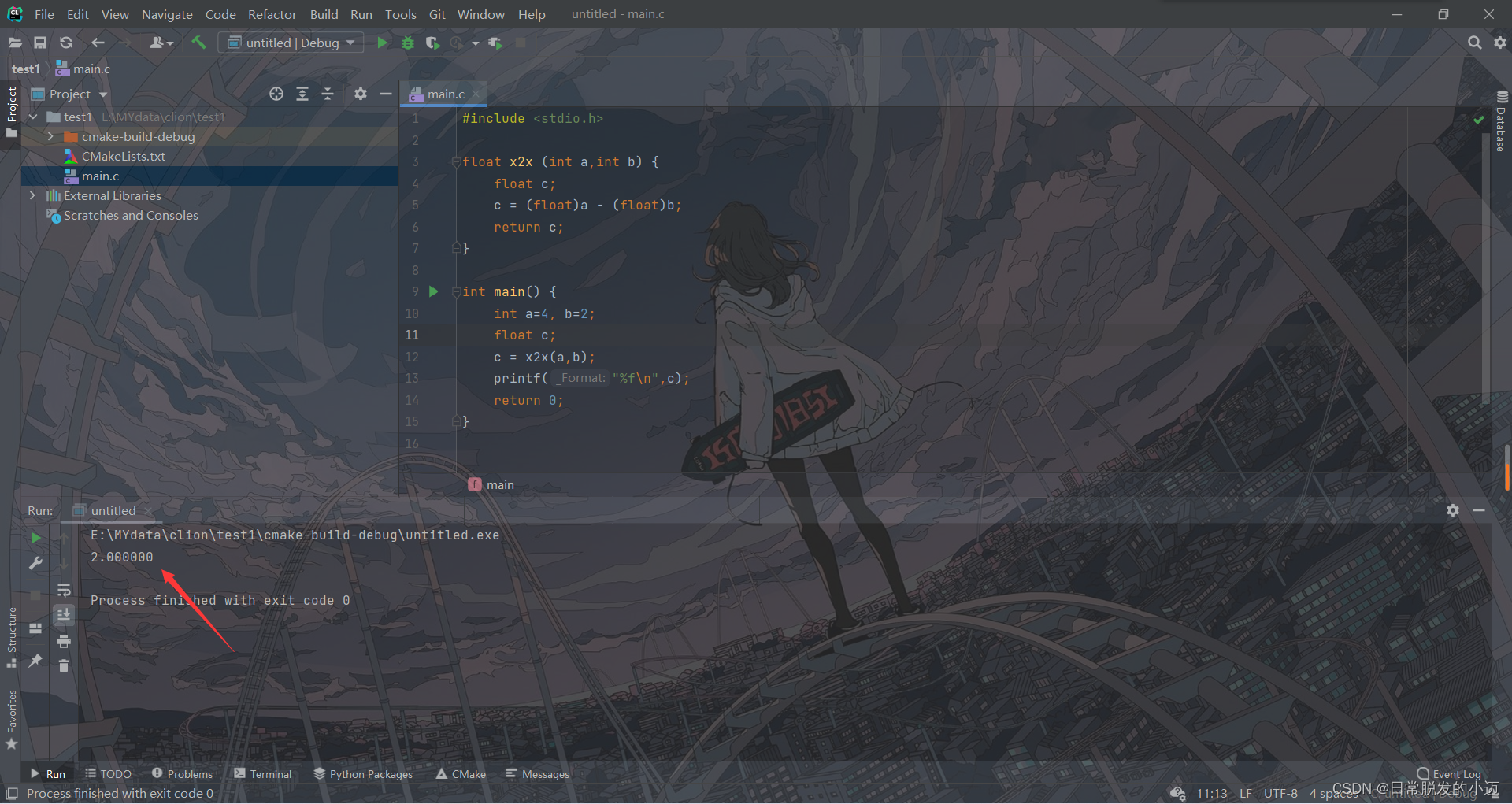Edit run configuration with wrench icon
The width and height of the screenshot is (1512, 804).
coord(35,563)
